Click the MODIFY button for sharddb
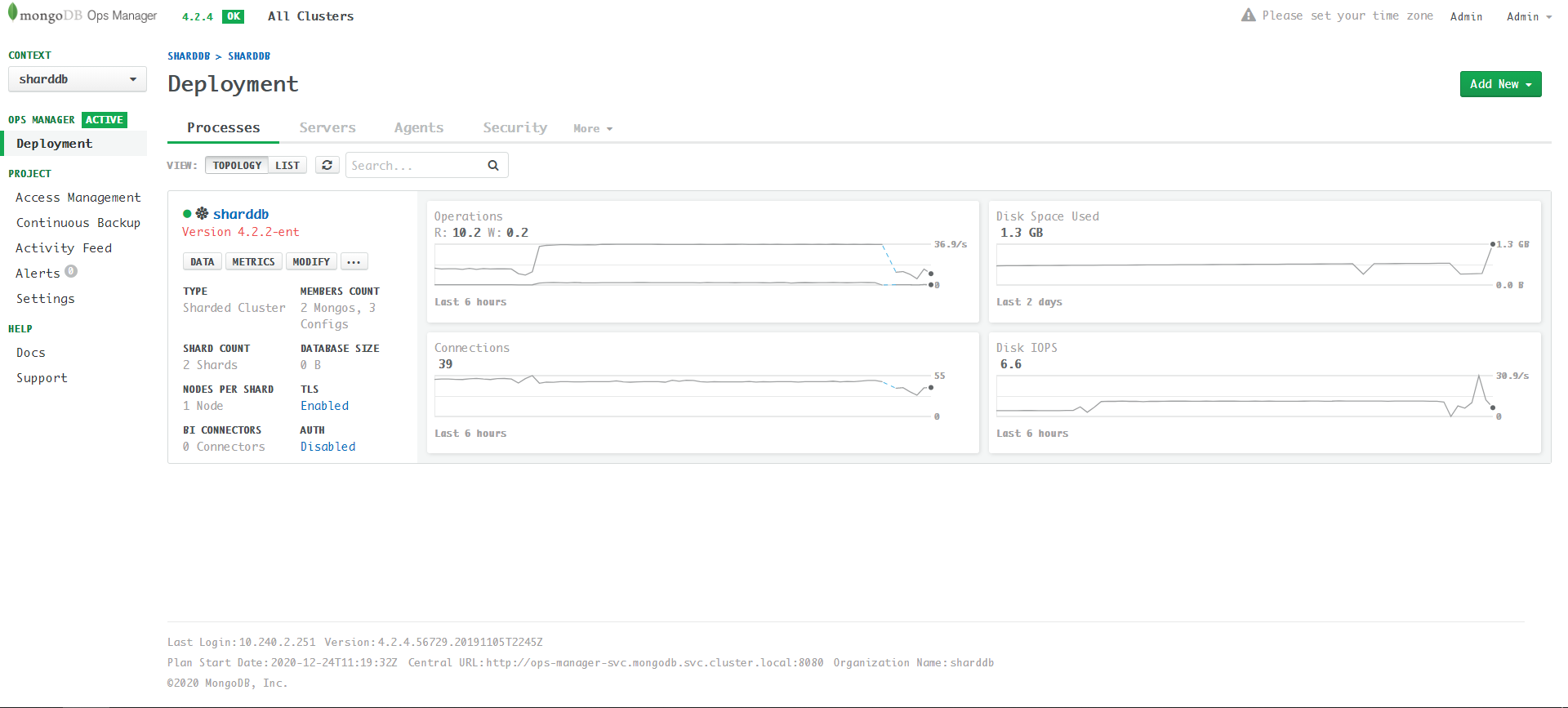 (x=311, y=261)
